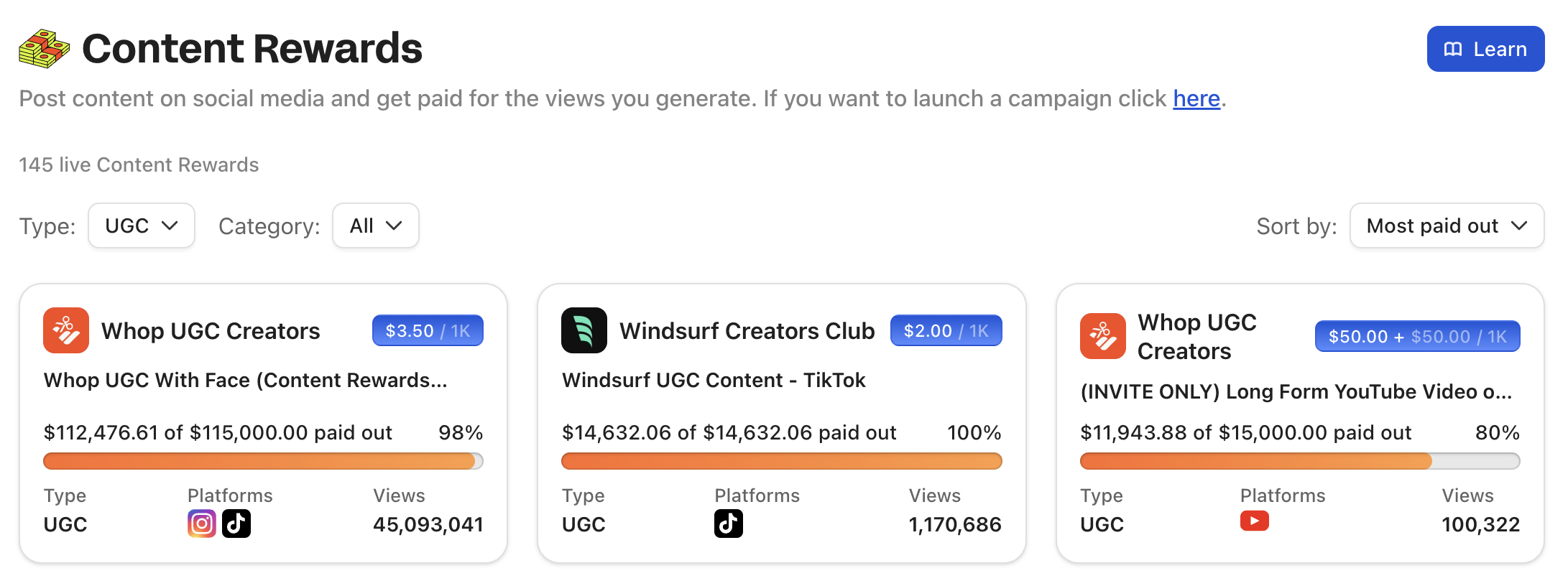Open the Most paid out sort dropdown
Screen dimensions: 1568x586
pyautogui.click(x=1446, y=225)
